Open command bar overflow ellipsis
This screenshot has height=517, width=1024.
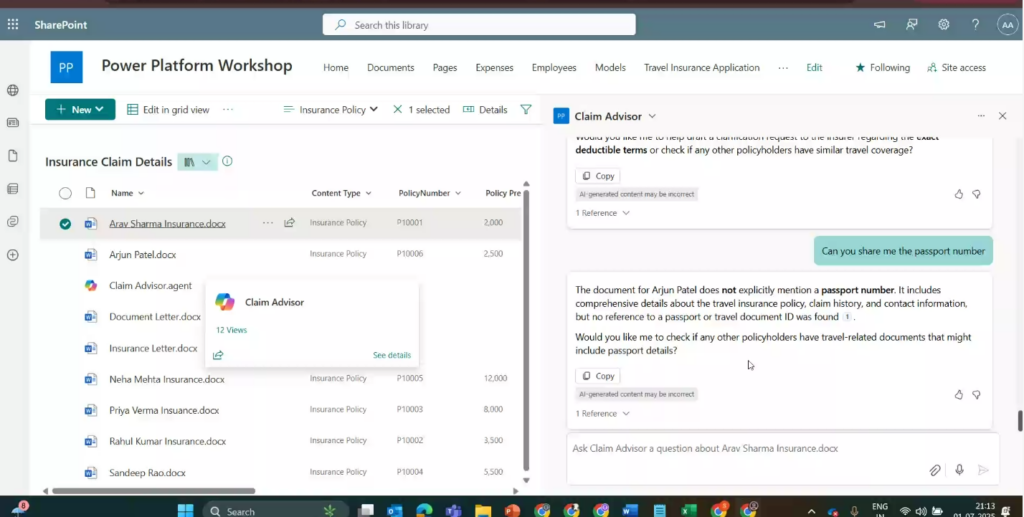227,110
